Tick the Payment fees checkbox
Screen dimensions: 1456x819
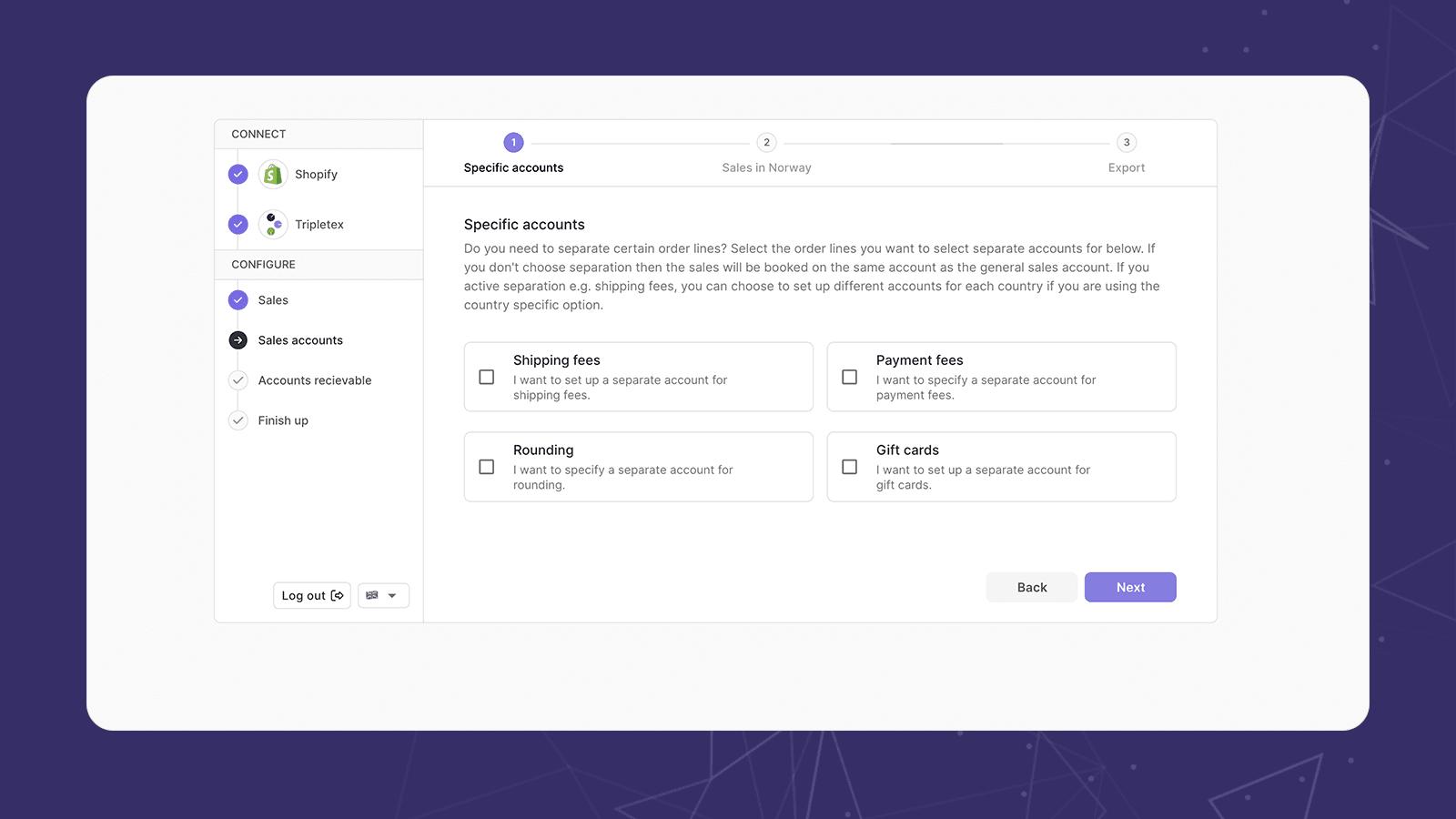tap(850, 377)
